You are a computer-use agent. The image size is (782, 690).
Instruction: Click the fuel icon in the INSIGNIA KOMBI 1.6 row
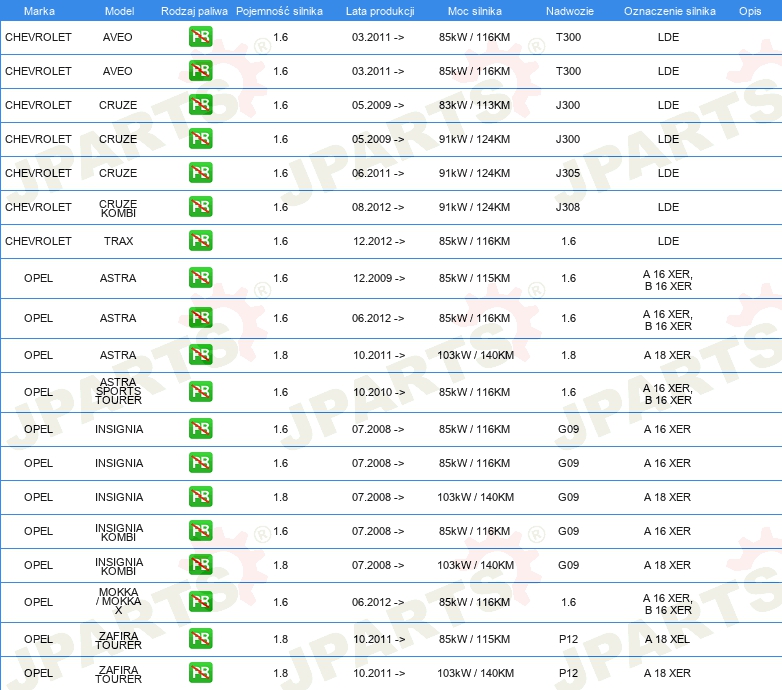pyautogui.click(x=200, y=530)
